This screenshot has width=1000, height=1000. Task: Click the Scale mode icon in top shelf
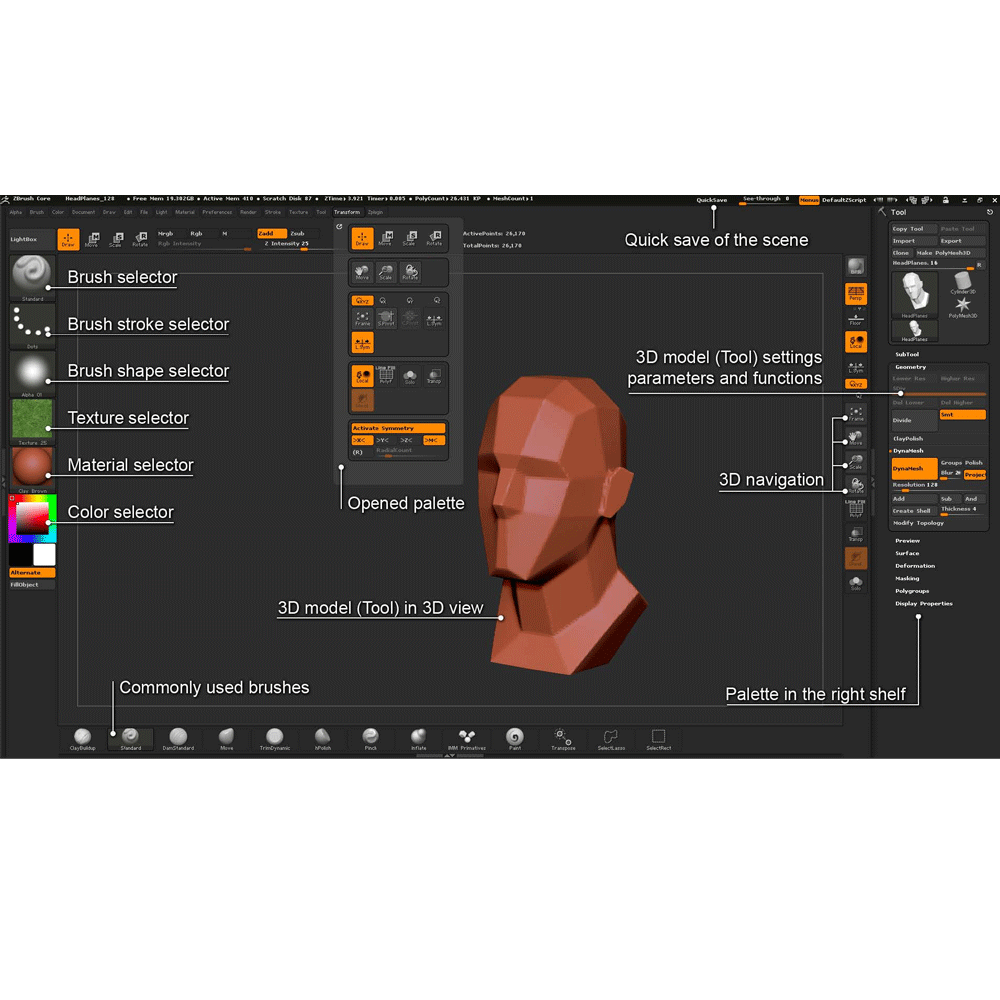tap(117, 239)
